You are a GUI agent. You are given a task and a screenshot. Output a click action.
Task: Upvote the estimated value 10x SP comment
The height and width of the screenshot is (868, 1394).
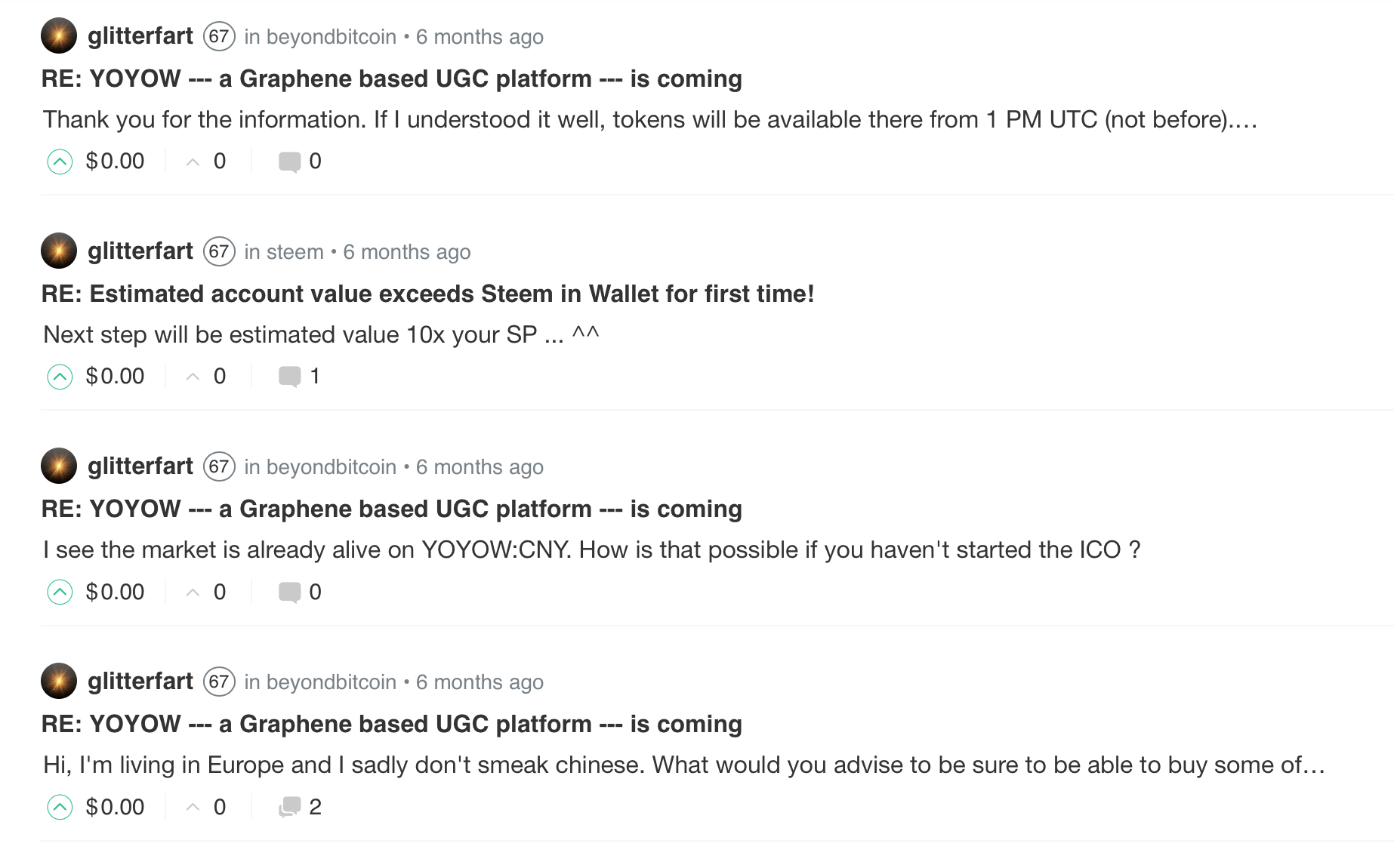tap(60, 377)
